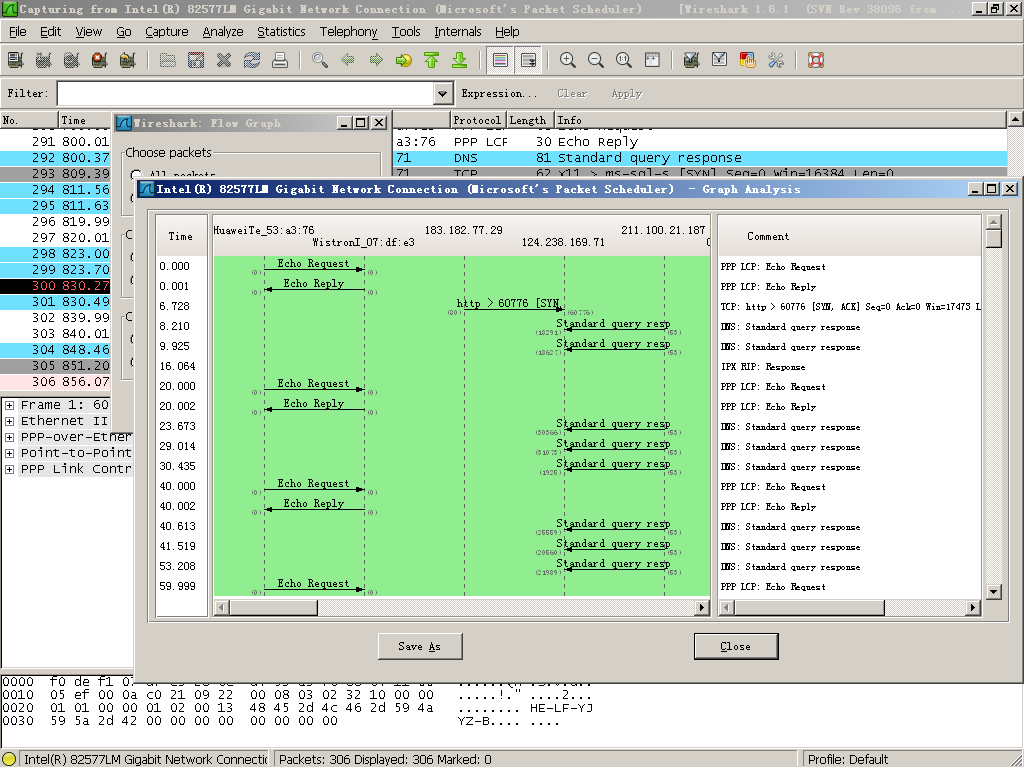Open capture options from the toolbar

[44, 60]
